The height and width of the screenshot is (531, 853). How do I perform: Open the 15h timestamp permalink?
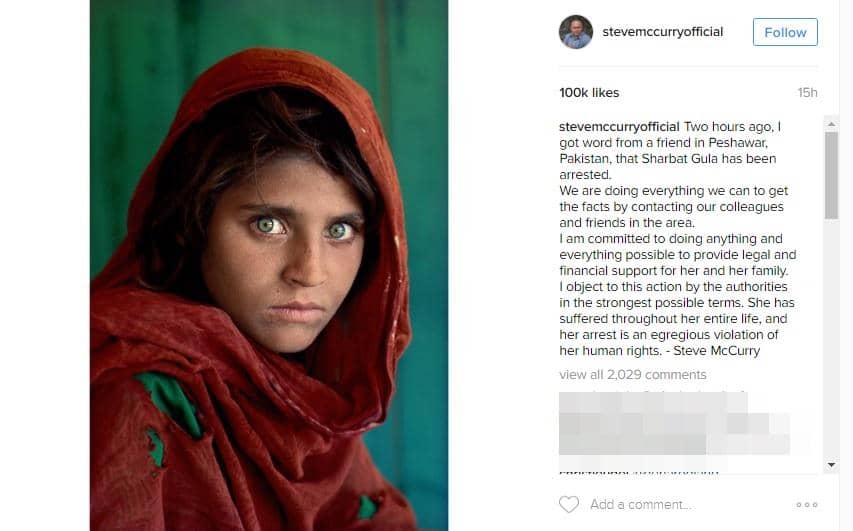coord(807,93)
